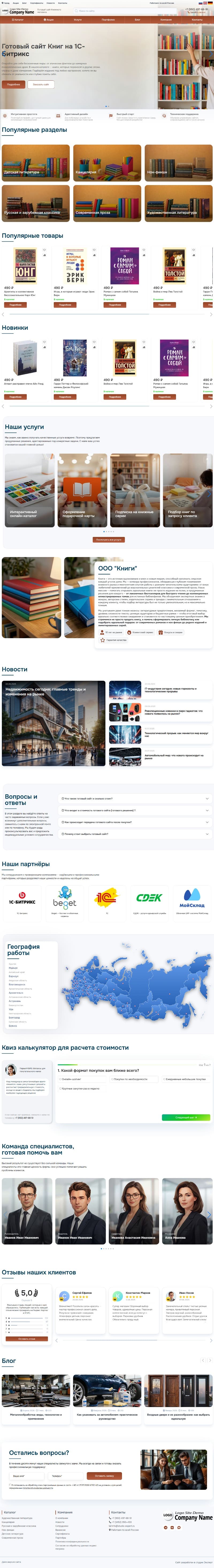Viewport: 214px width, 1568px height.
Task: Open the Каталог menu in navigation bar
Action: point(18,20)
